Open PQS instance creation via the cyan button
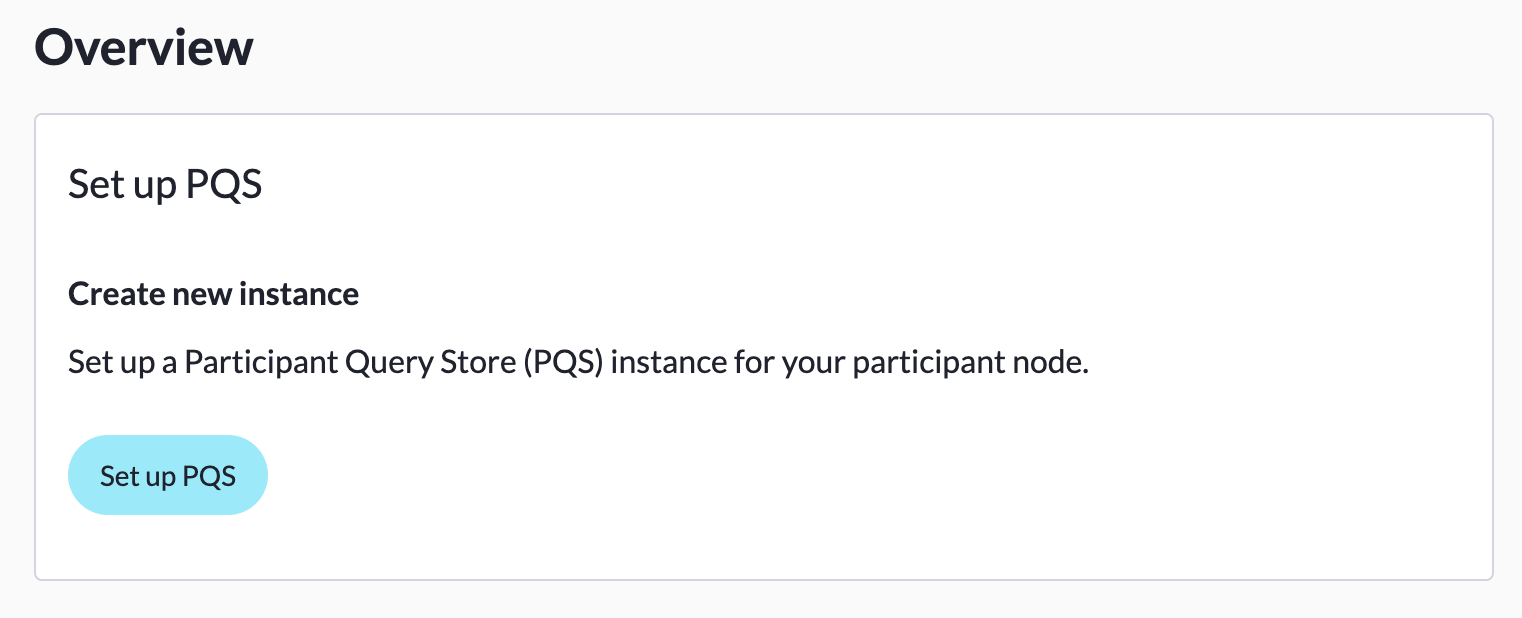 coord(168,475)
